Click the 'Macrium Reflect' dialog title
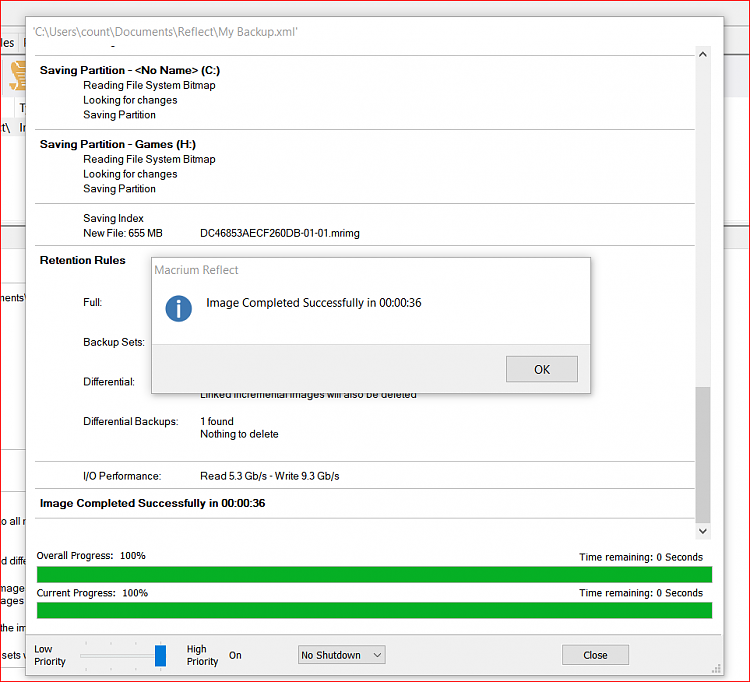 tap(196, 270)
